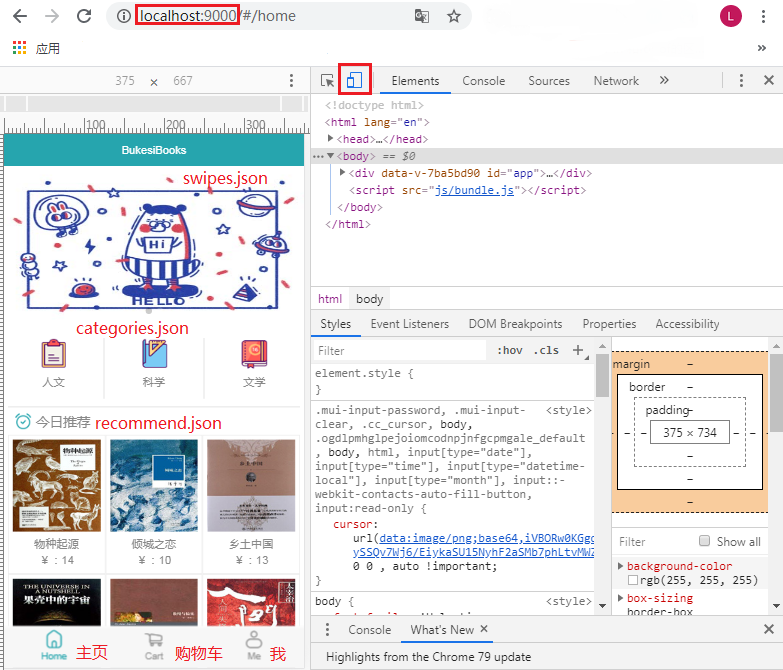
Task: Show hidden bookmarks with double chevron
Action: (762, 48)
